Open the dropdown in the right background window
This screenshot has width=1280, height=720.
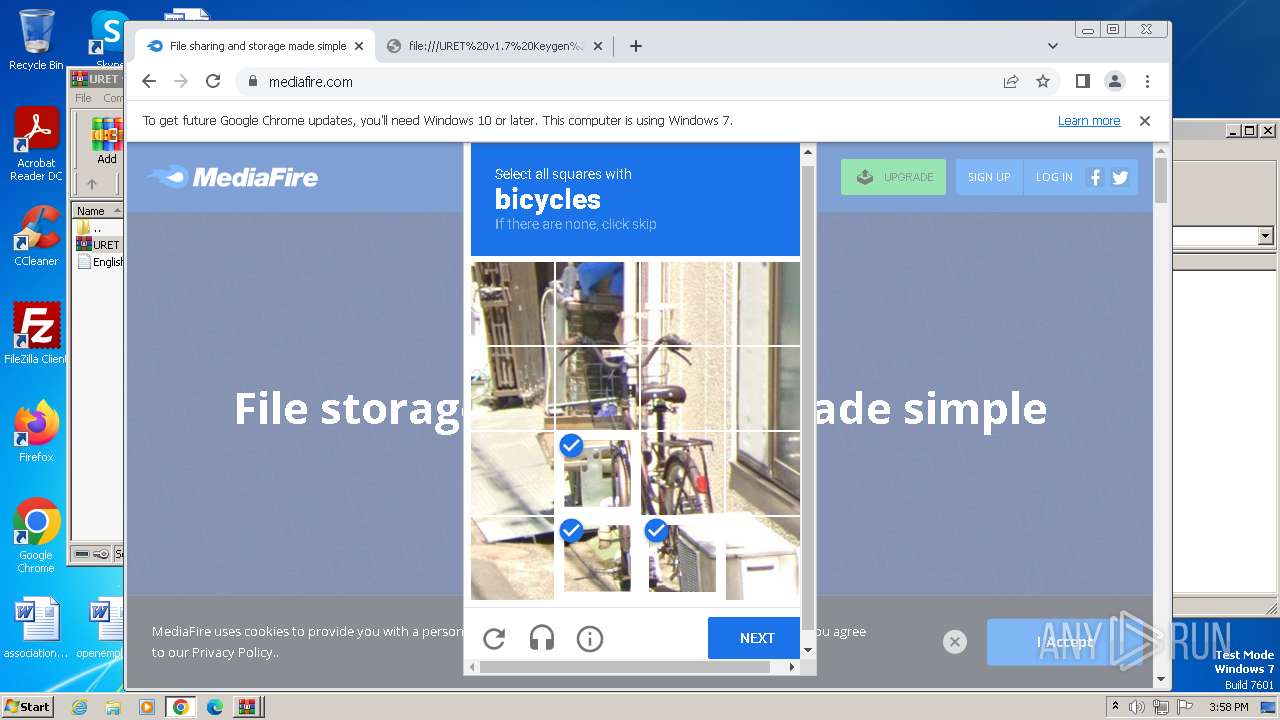tap(1265, 236)
